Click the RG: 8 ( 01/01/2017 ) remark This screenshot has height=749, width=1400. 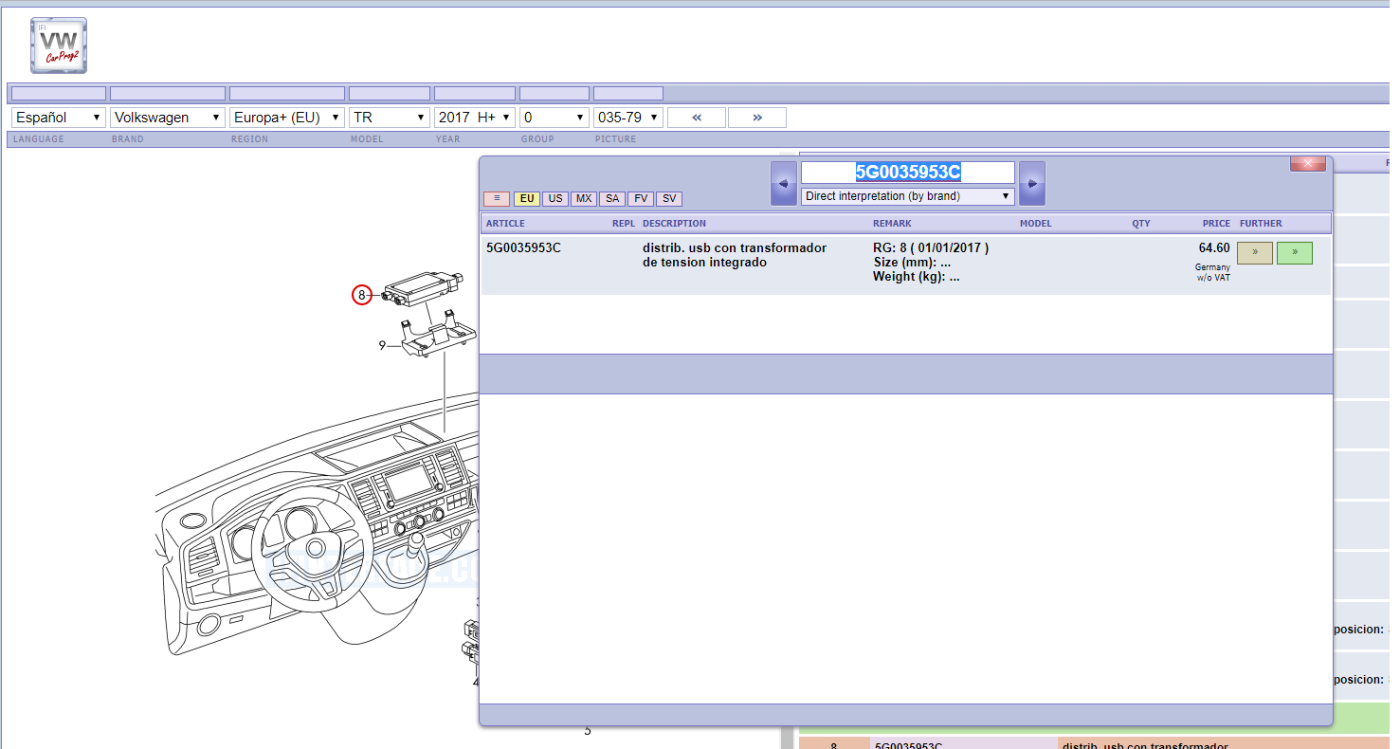tap(930, 248)
